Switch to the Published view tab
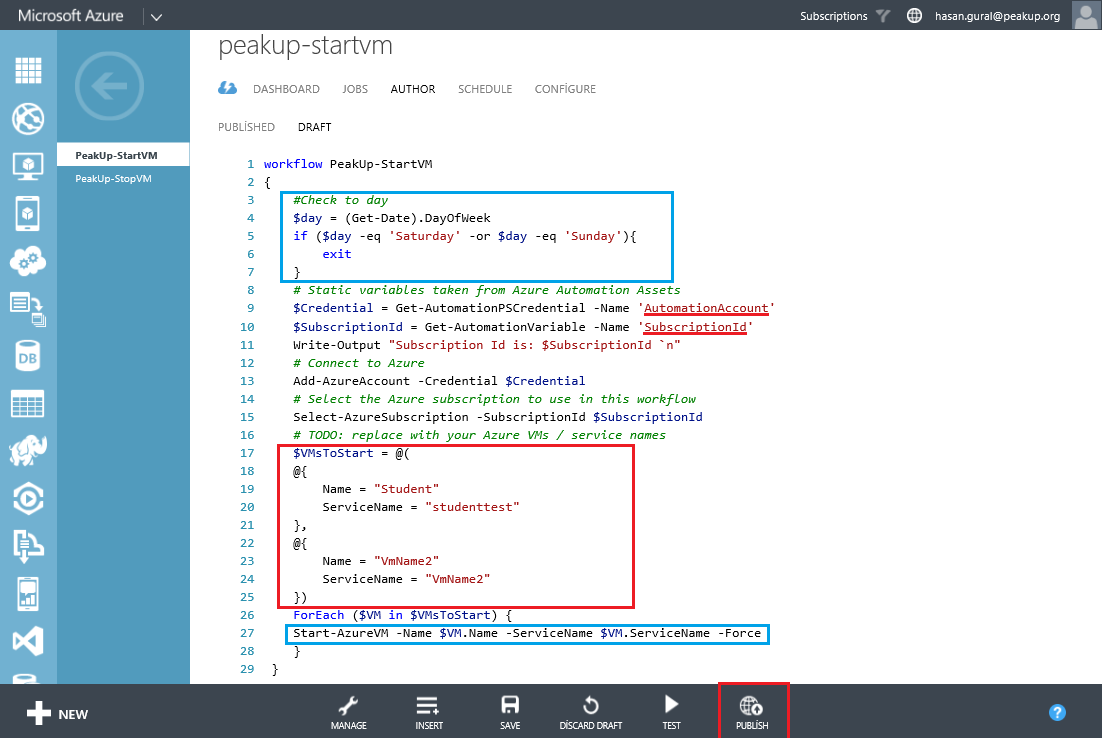 [246, 127]
